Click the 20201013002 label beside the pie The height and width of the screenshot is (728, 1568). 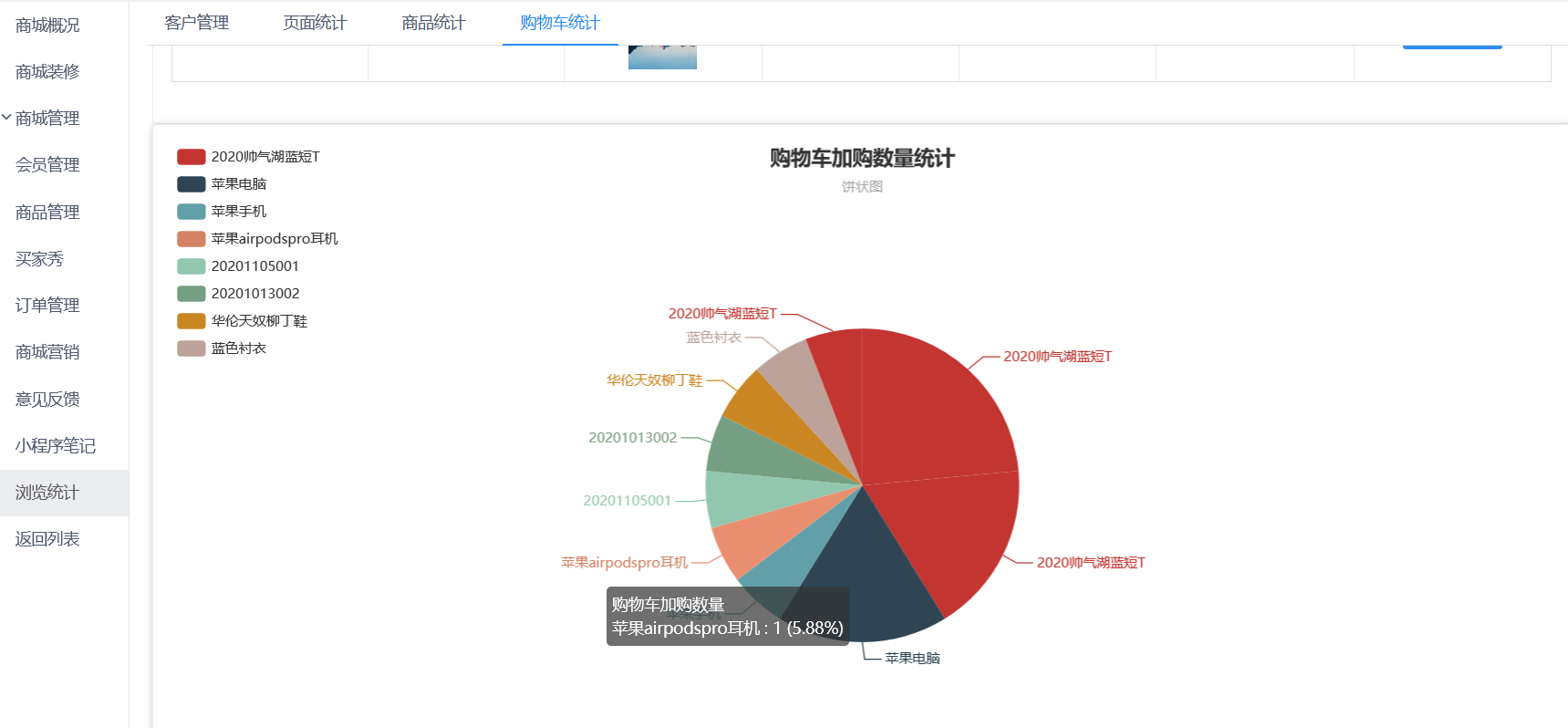click(x=633, y=438)
